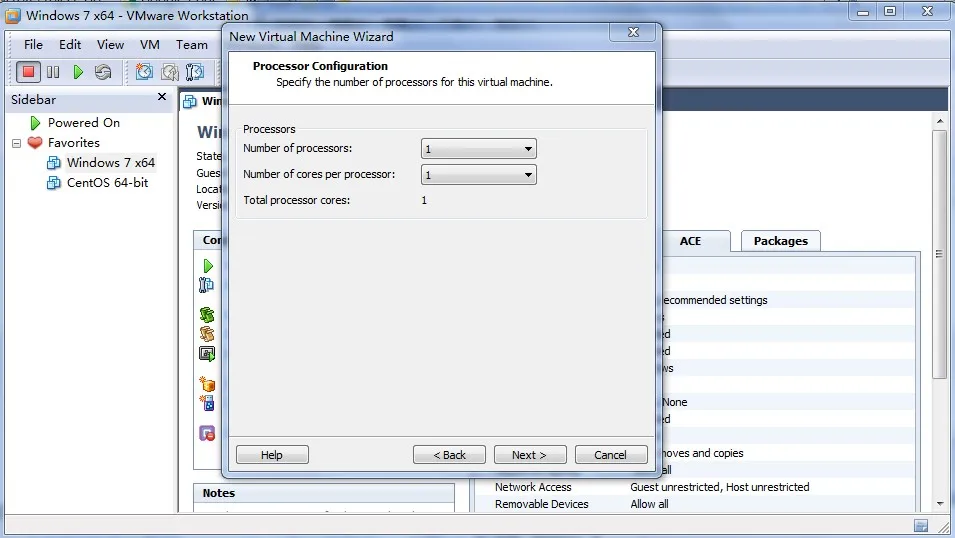Click the scrollbar down arrow in the main window

tap(939, 503)
